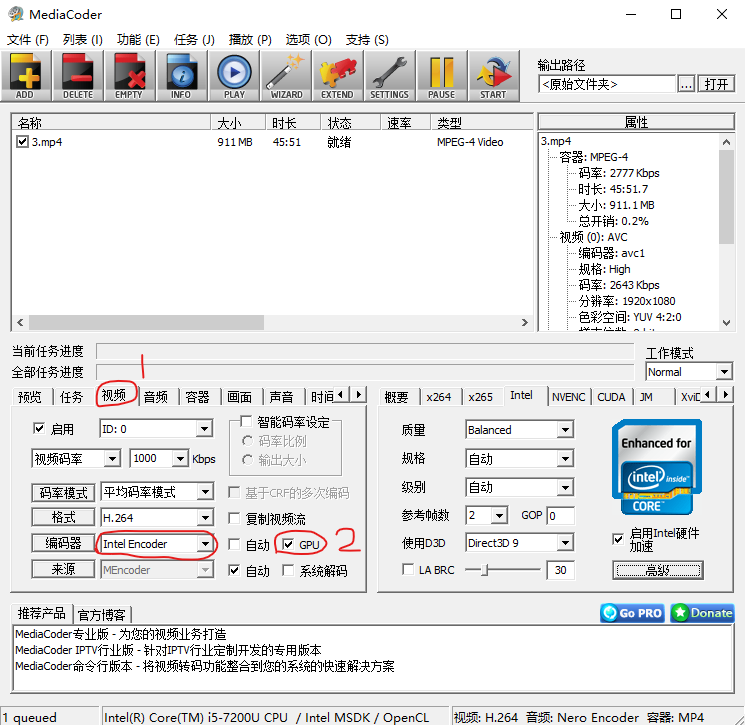Open the 功能 (E) menu
This screenshot has width=745, height=725.
pos(138,39)
